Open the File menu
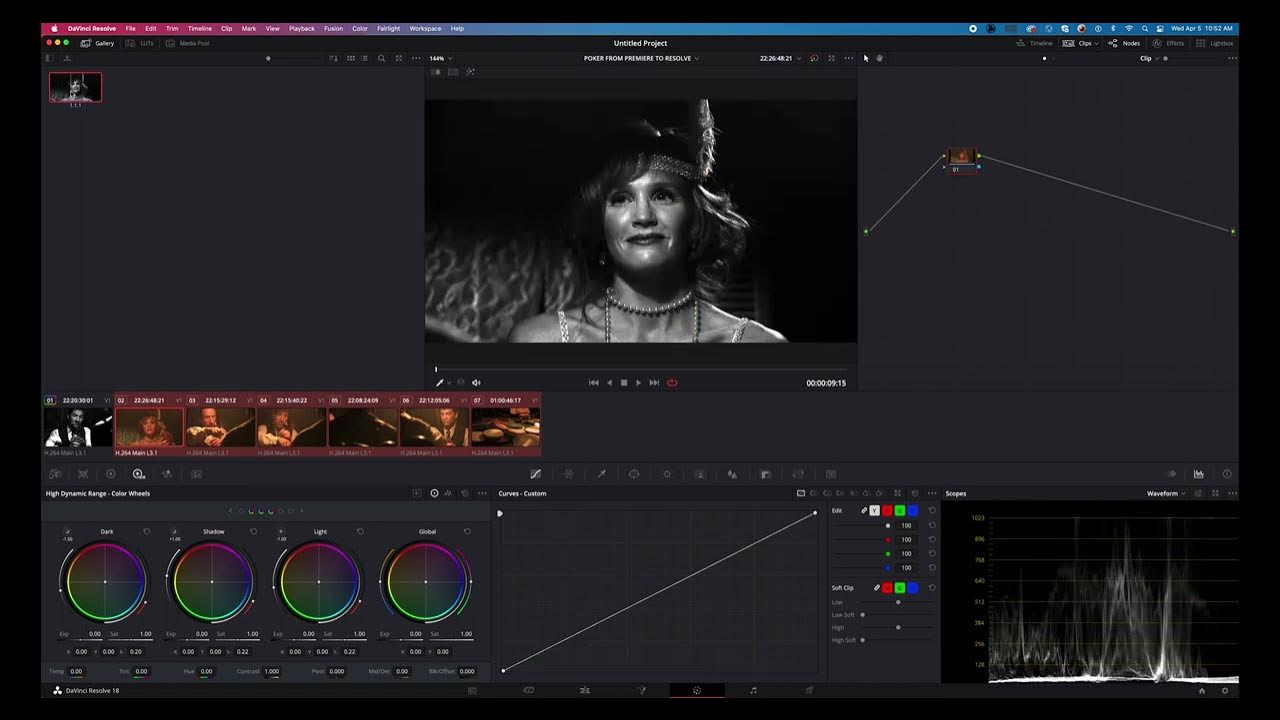This screenshot has height=720, width=1280. (x=130, y=28)
